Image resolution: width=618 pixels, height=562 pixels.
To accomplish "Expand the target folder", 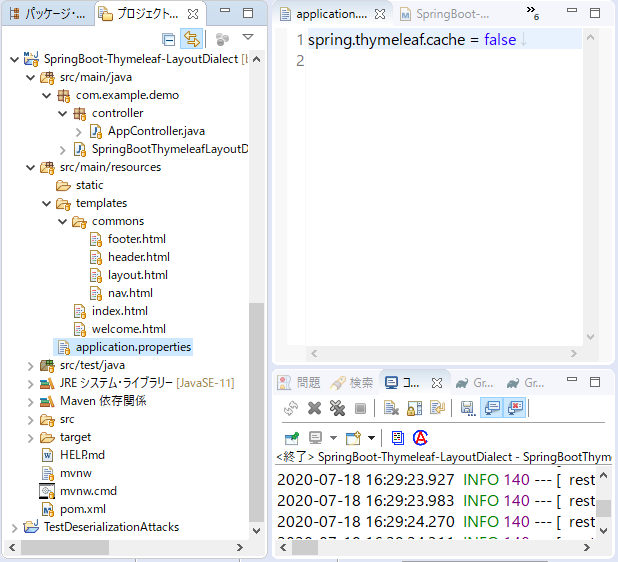I will point(31,438).
